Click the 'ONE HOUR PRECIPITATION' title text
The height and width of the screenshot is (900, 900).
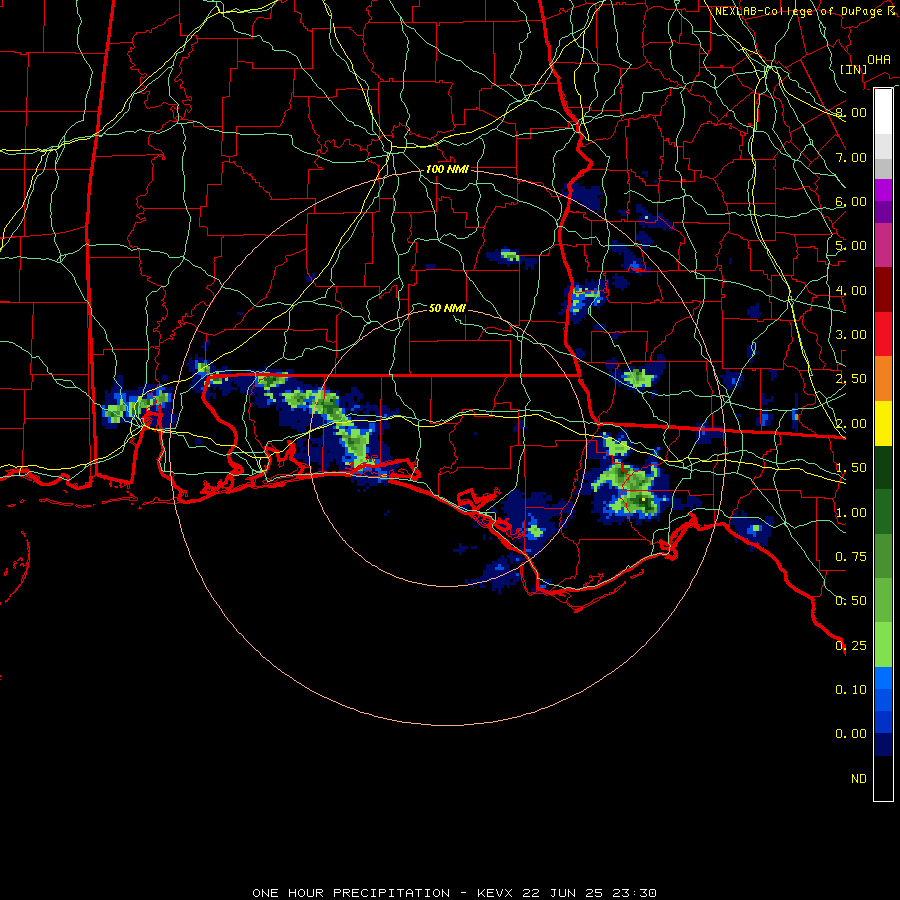351,893
